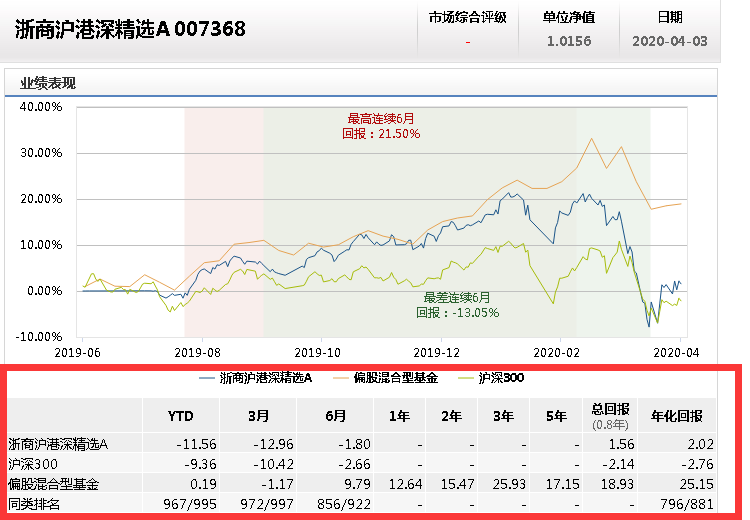Click the 年化回报 value 25.15
The width and height of the screenshot is (750, 520).
point(696,484)
